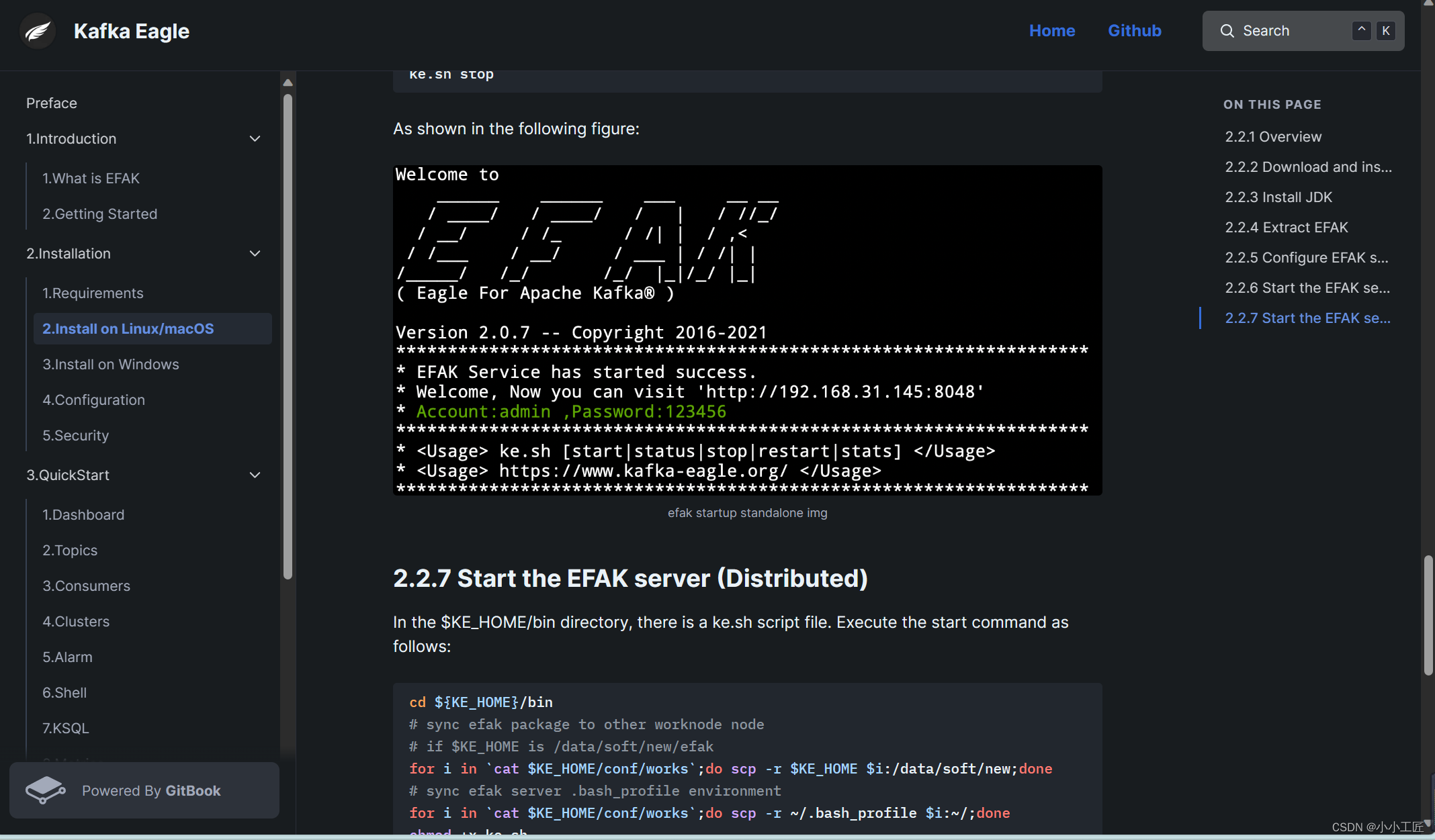Jump to 2.2.5 Configure EFAK section
The image size is (1435, 840).
pos(1307,258)
